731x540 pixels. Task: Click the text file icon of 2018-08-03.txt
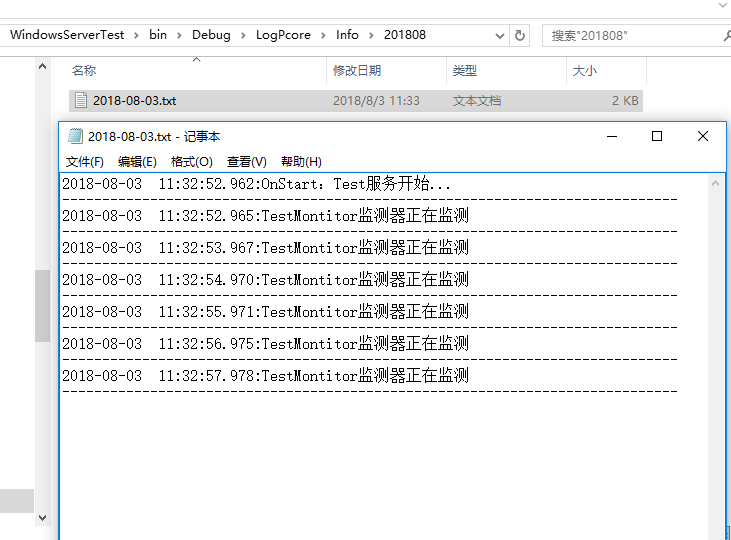pos(81,100)
